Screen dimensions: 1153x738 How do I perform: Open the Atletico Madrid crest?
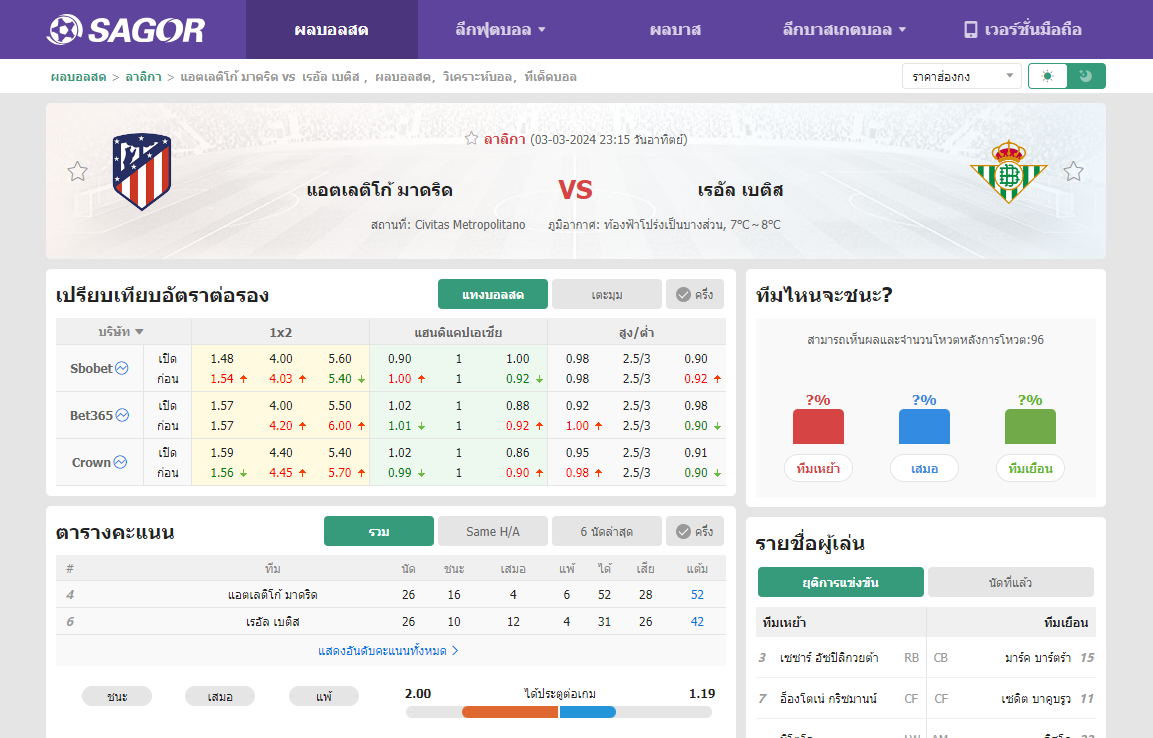coord(142,172)
